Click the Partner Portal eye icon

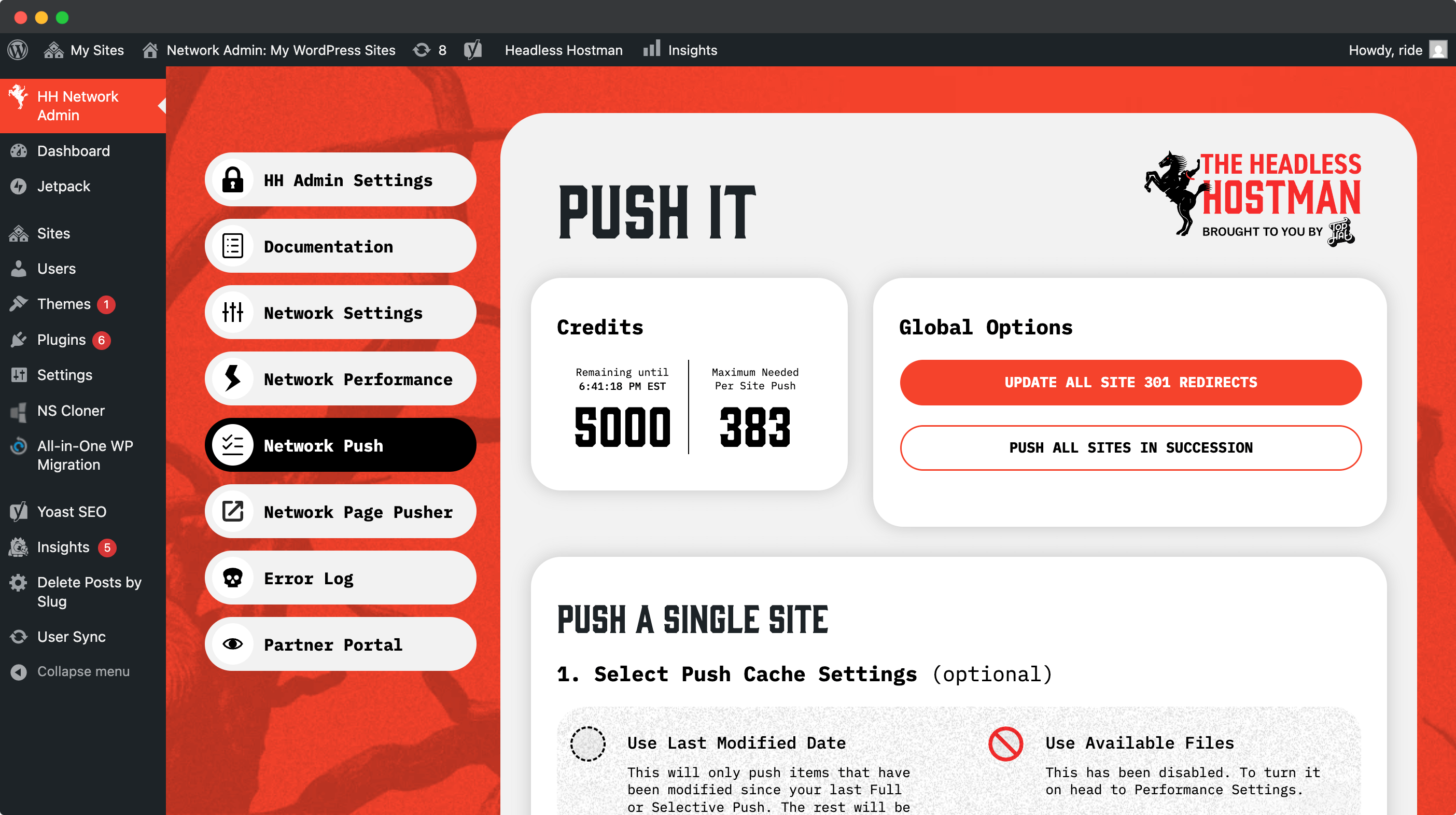(x=232, y=644)
